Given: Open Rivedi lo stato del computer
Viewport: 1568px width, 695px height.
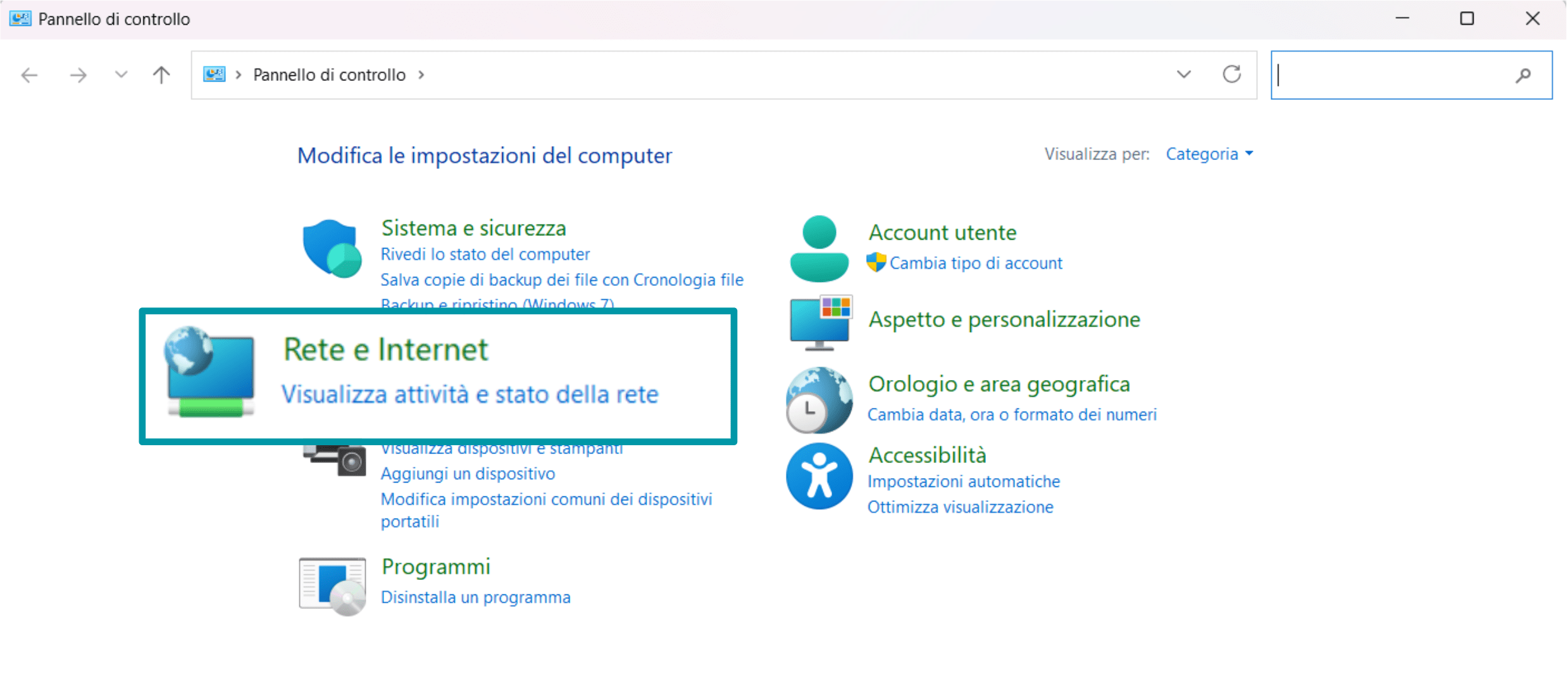Looking at the screenshot, I should coord(485,254).
